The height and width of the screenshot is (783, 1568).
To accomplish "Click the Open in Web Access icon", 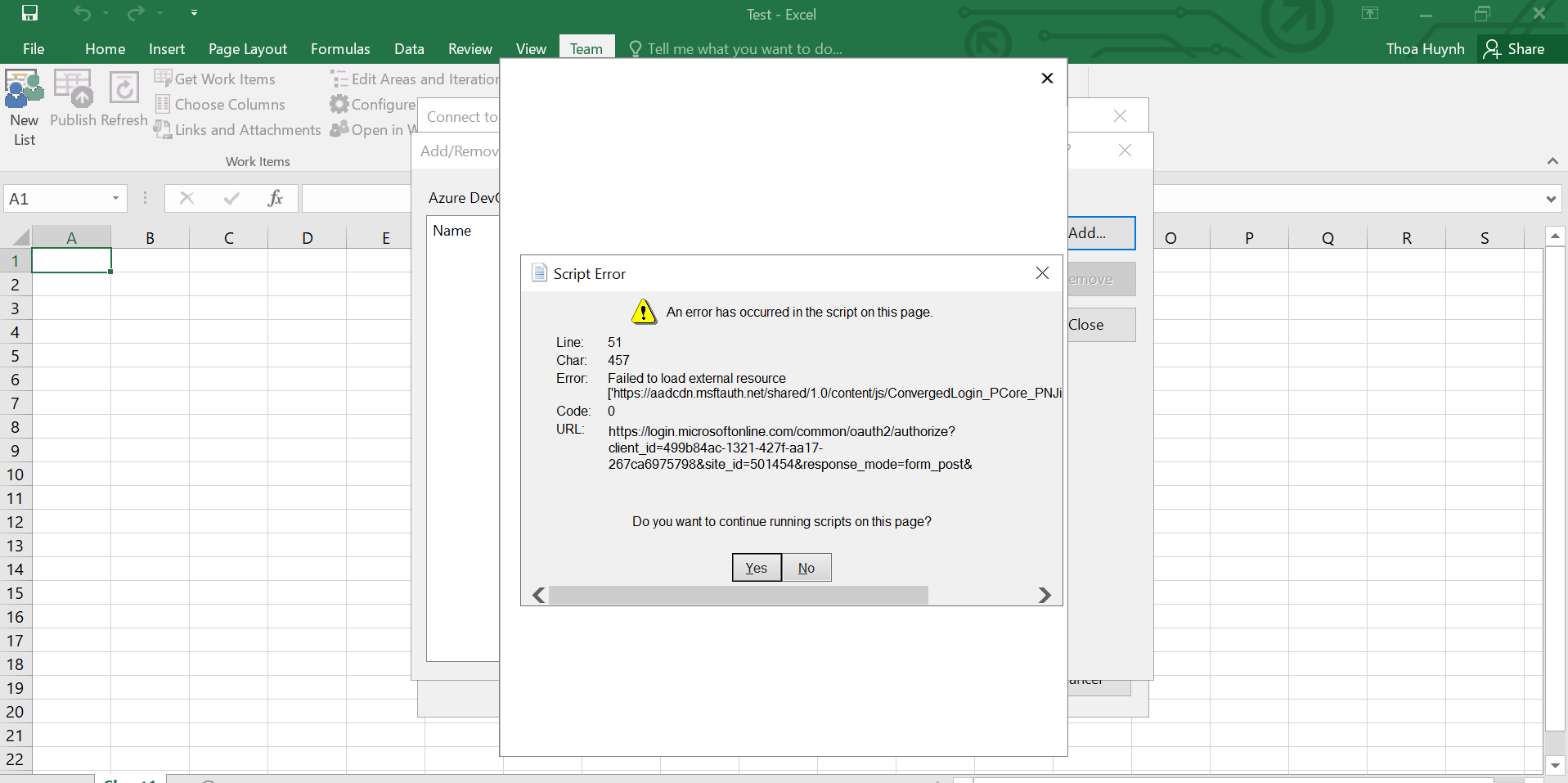I will click(339, 130).
